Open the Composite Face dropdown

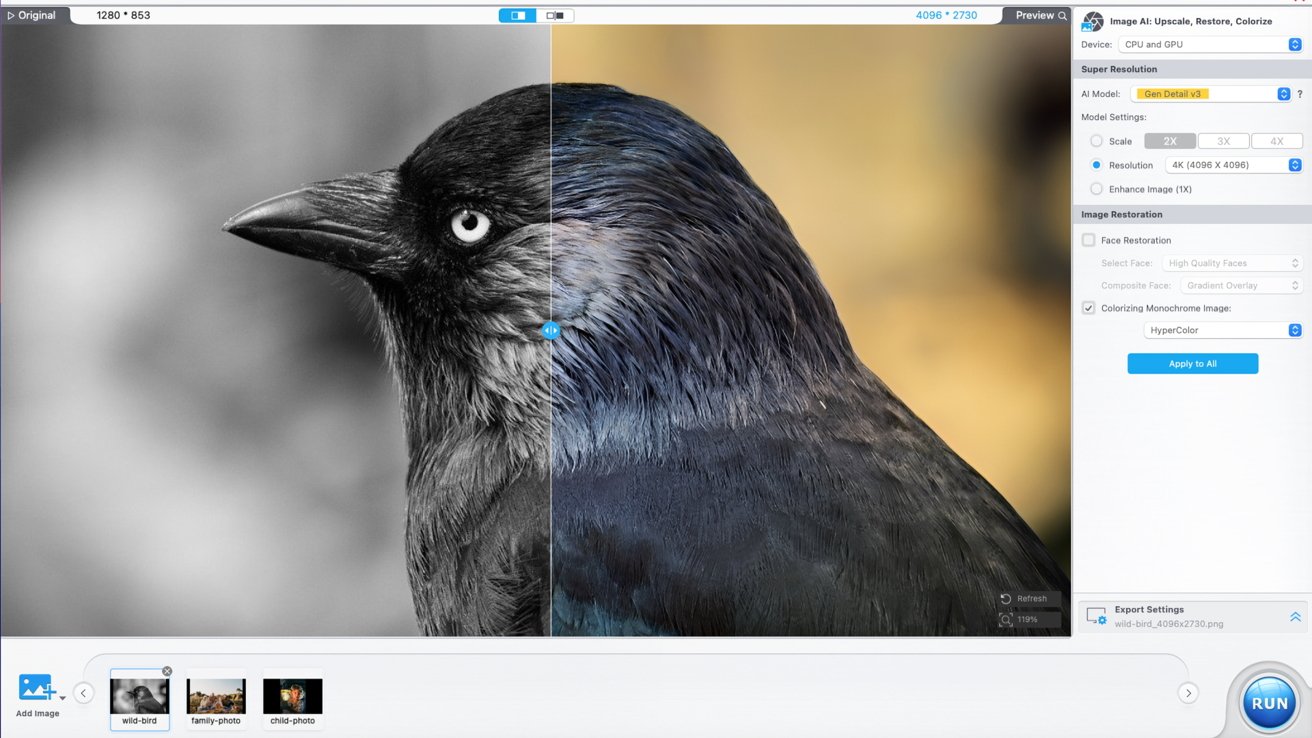coord(1241,285)
